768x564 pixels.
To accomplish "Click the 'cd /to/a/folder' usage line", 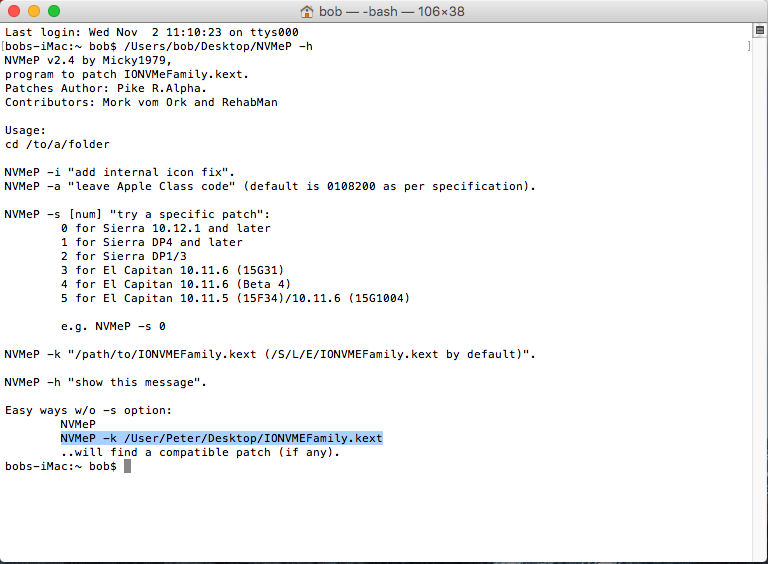I will [57, 144].
